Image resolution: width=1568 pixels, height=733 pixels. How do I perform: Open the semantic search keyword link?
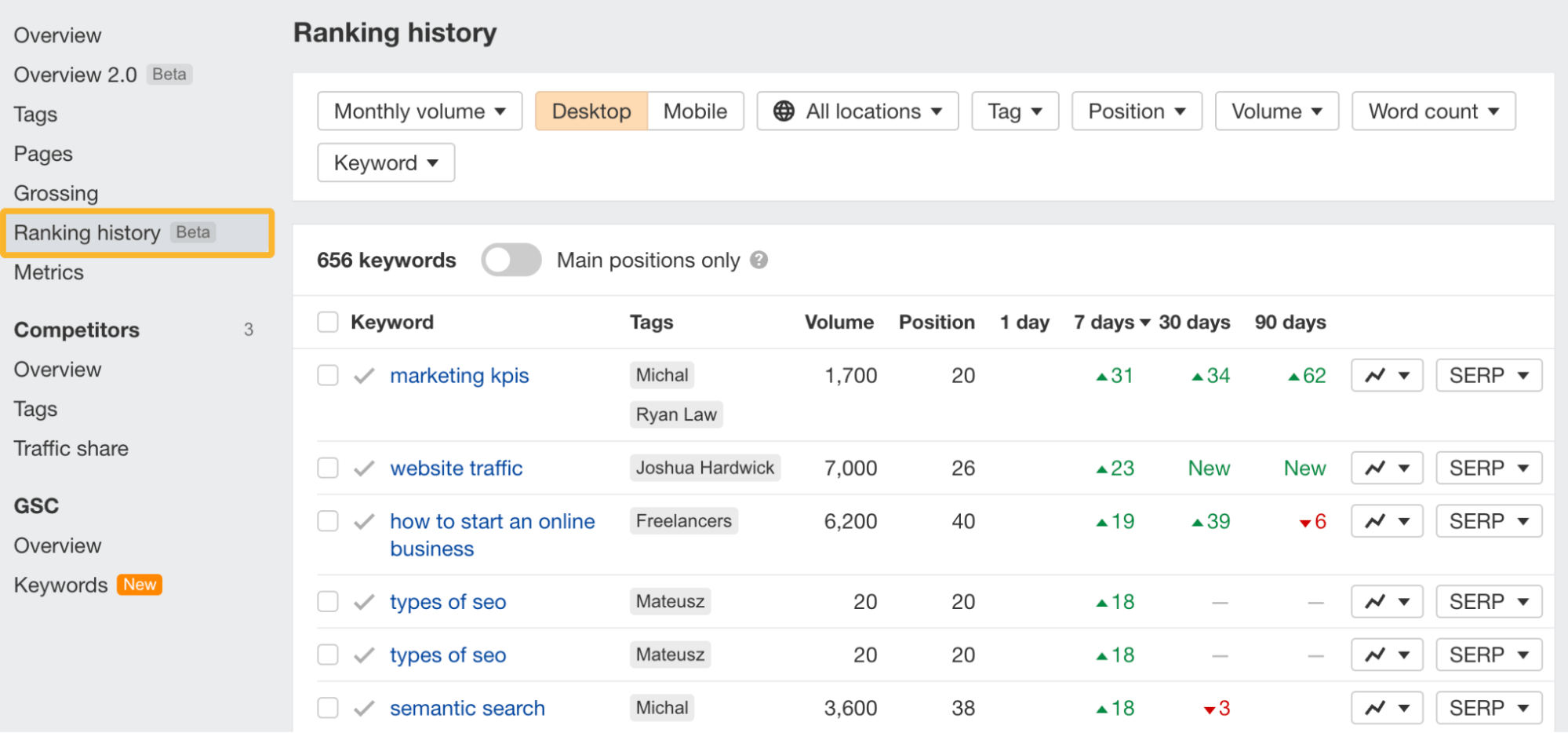pyautogui.click(x=467, y=708)
